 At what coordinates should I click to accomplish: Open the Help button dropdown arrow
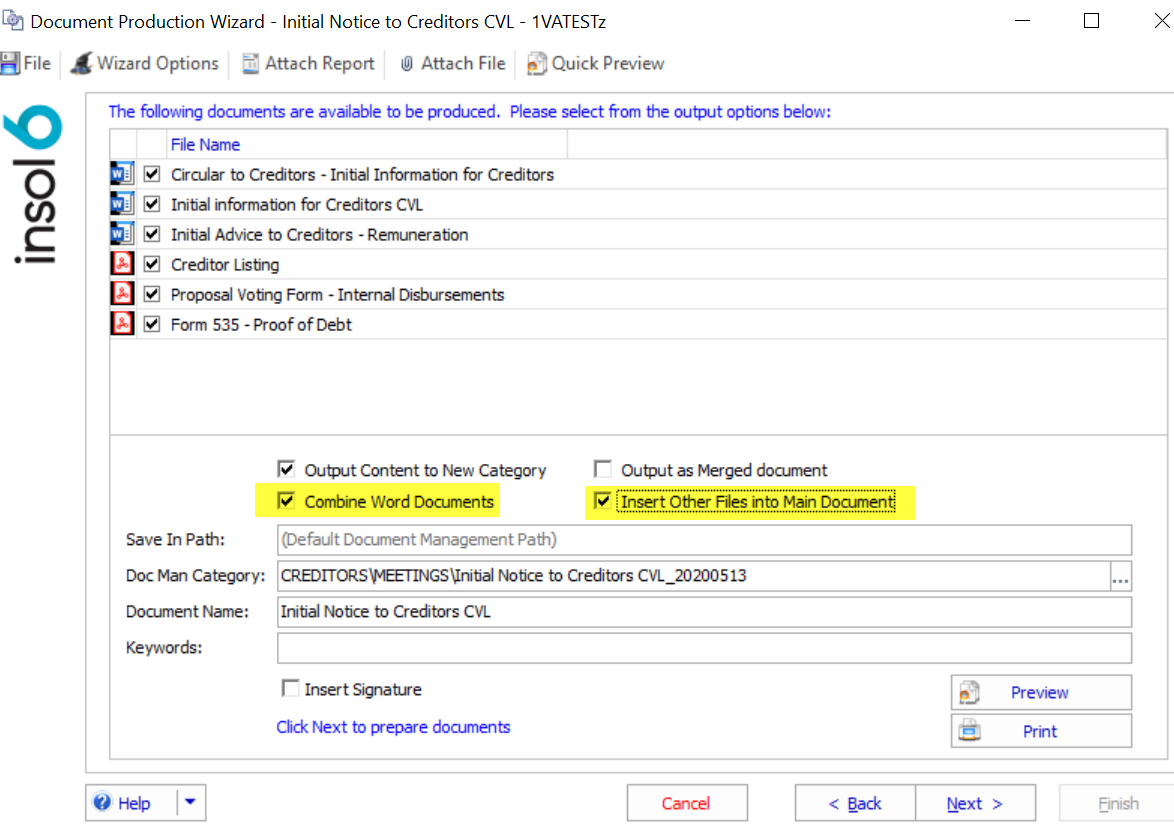point(191,802)
